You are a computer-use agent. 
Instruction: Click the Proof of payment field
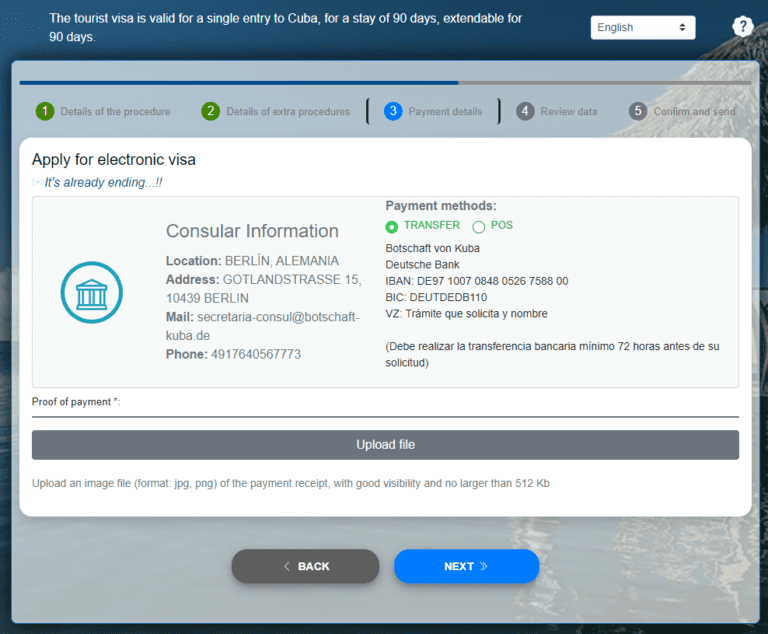click(385, 408)
